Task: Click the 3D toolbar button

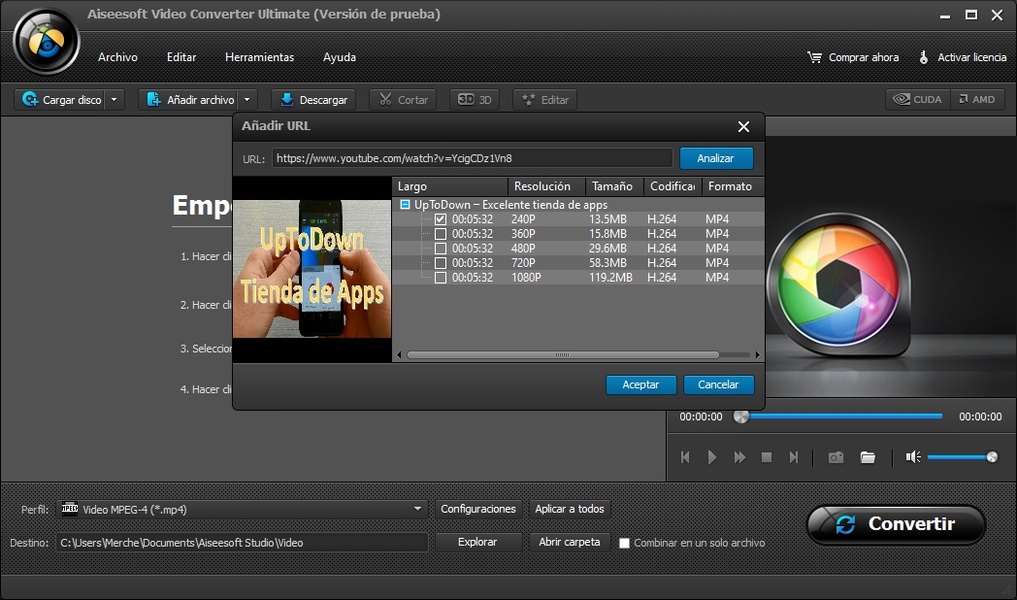Action: point(474,100)
